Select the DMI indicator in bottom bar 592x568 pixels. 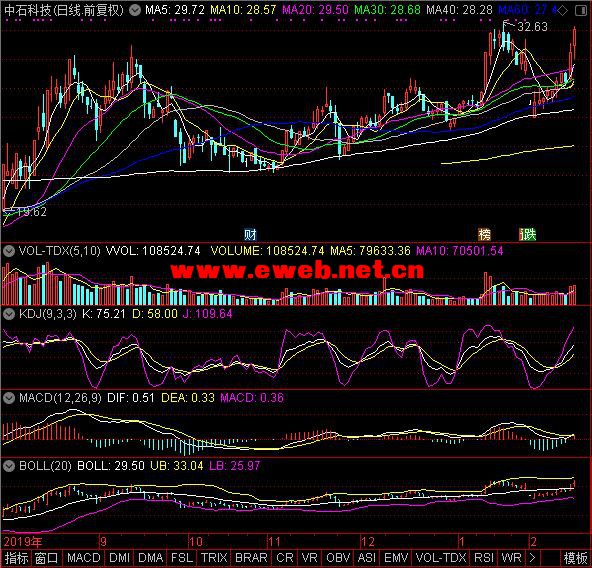click(x=119, y=558)
